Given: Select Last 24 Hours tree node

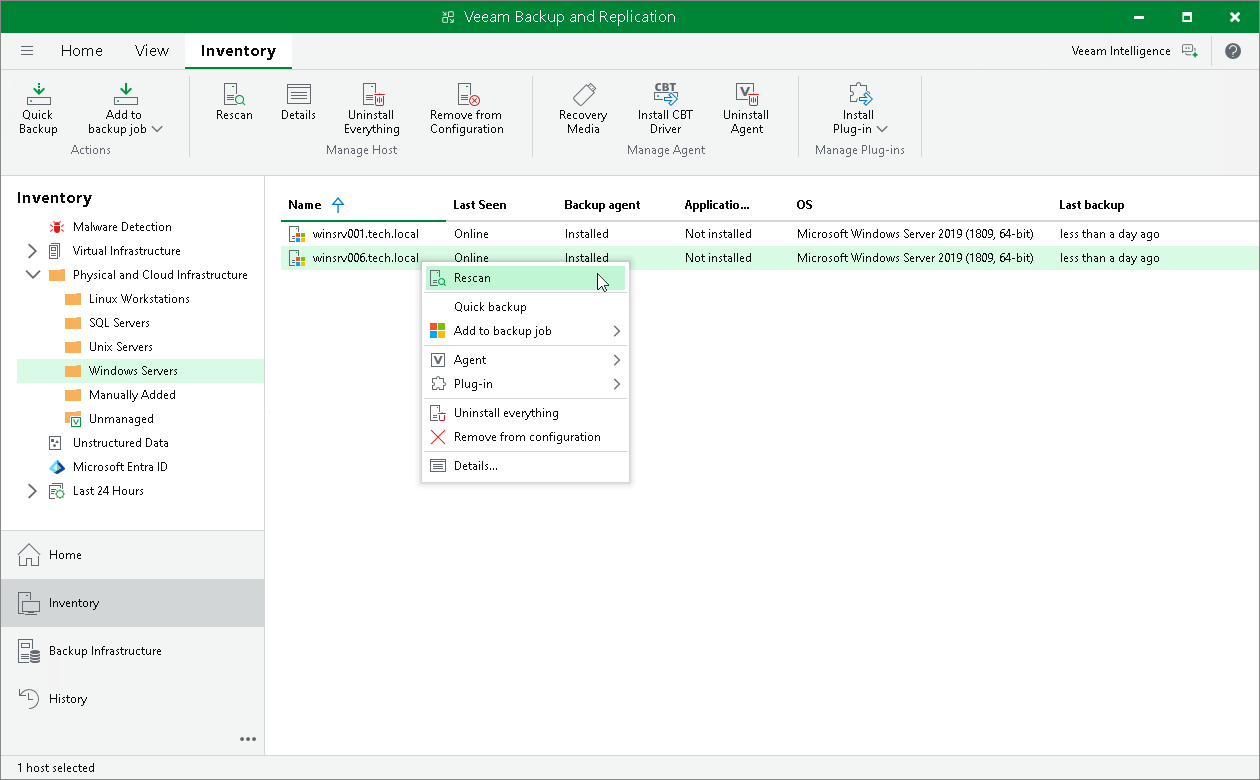Looking at the screenshot, I should tap(108, 491).
